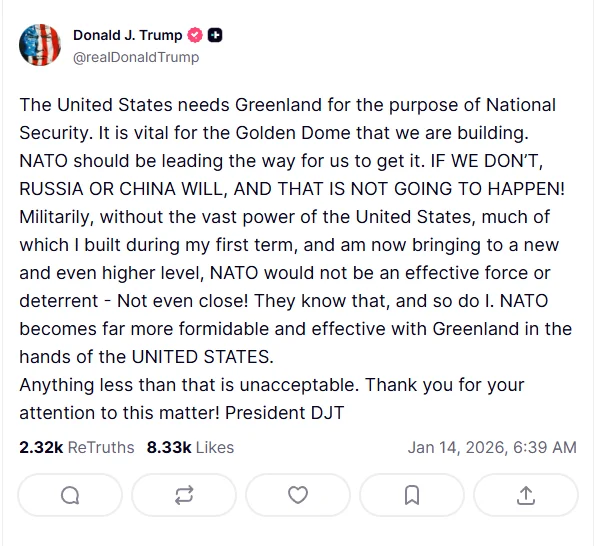
Task: Click the Donald J. Trump display name
Action: pos(128,36)
